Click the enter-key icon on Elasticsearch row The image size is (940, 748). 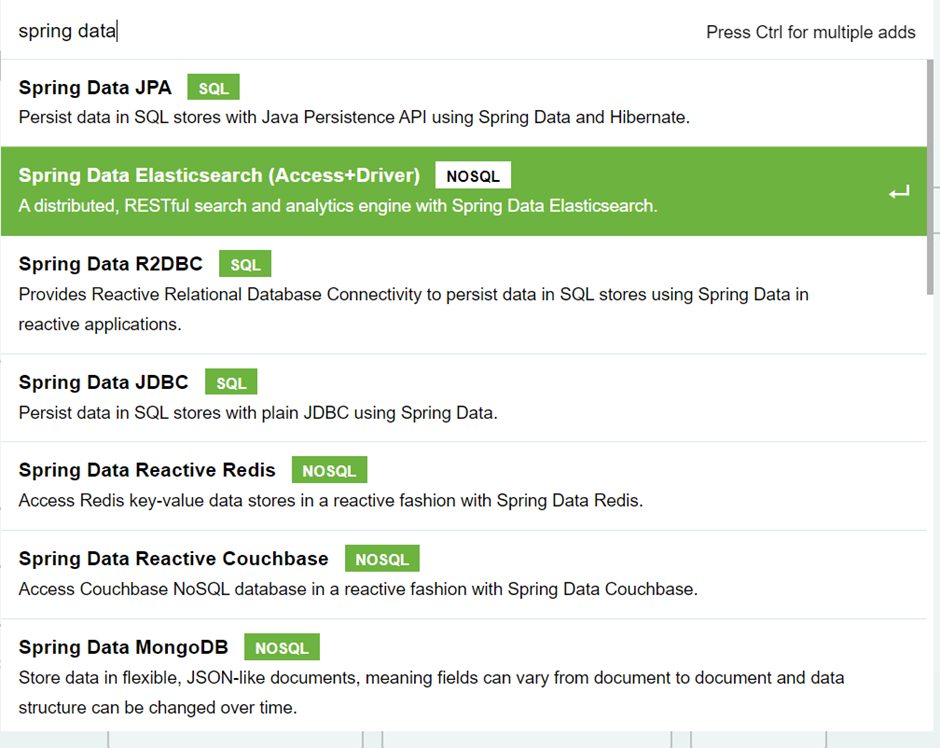[899, 192]
